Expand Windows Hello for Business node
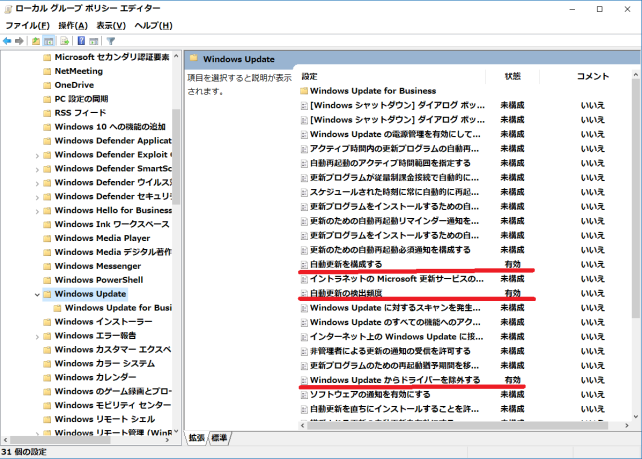 point(37,211)
